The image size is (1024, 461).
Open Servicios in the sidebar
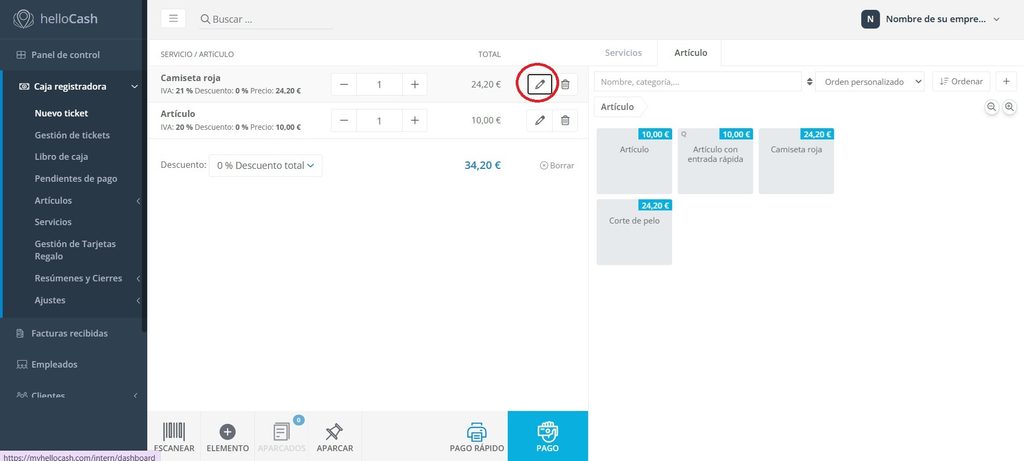coord(53,222)
